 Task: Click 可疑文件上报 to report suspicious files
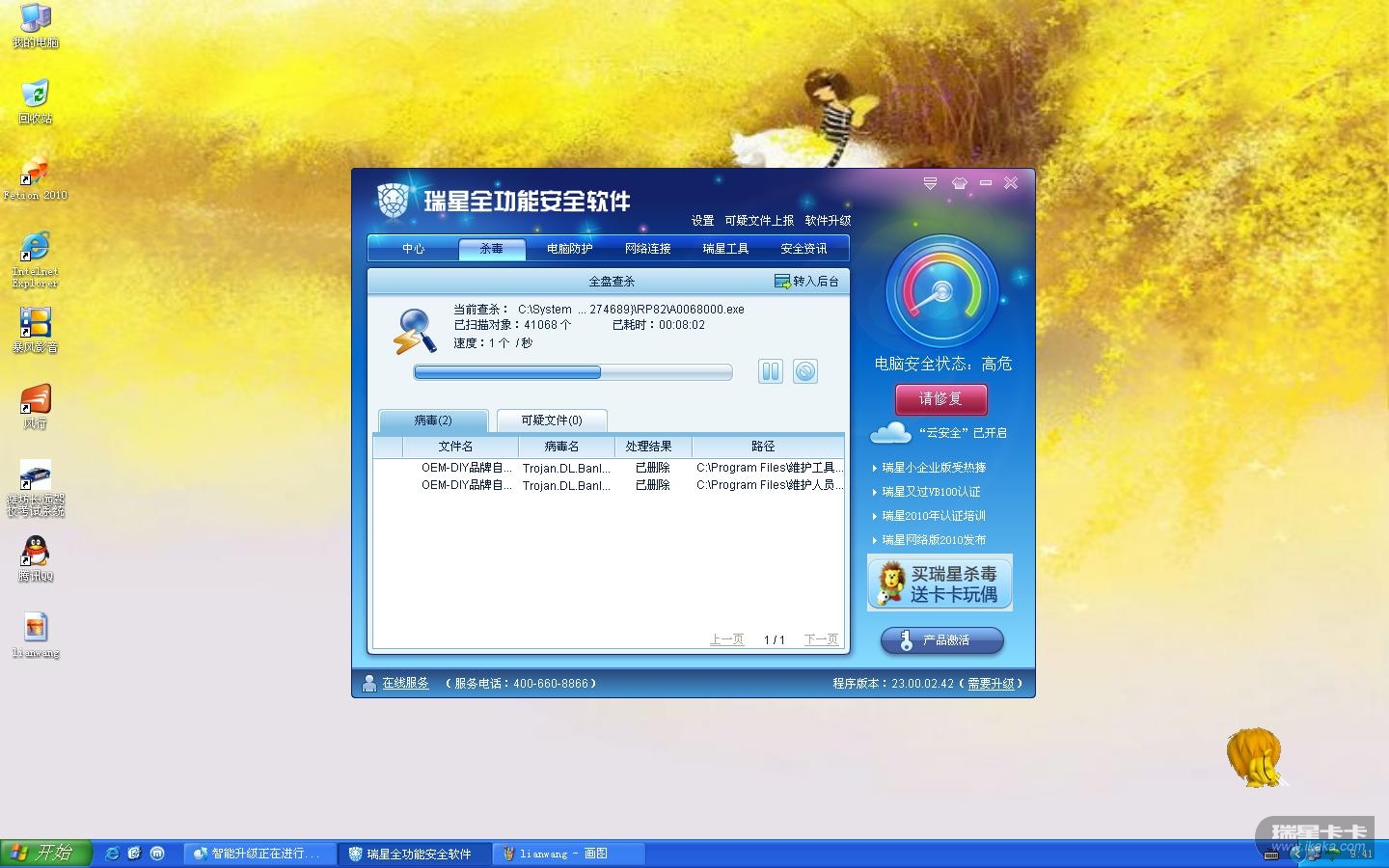(759, 221)
